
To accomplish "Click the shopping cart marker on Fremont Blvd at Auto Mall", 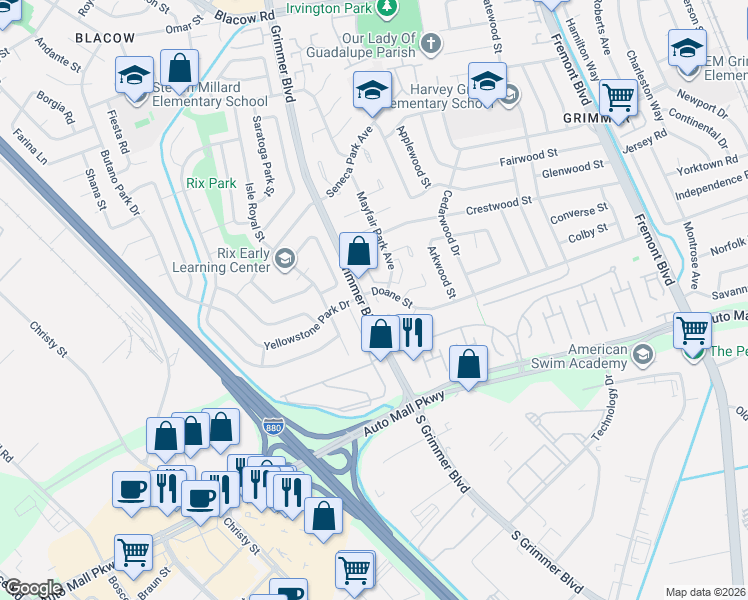I will [692, 331].
